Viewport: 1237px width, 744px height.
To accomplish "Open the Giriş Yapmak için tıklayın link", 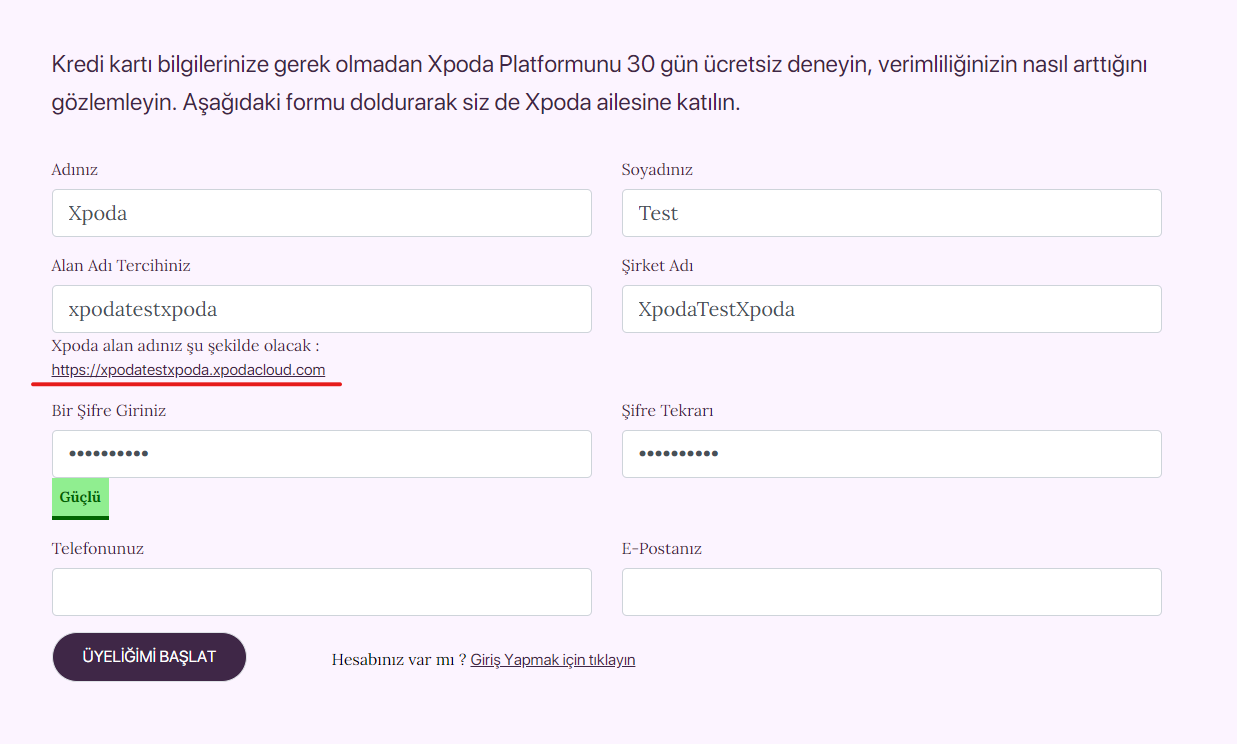I will 553,660.
